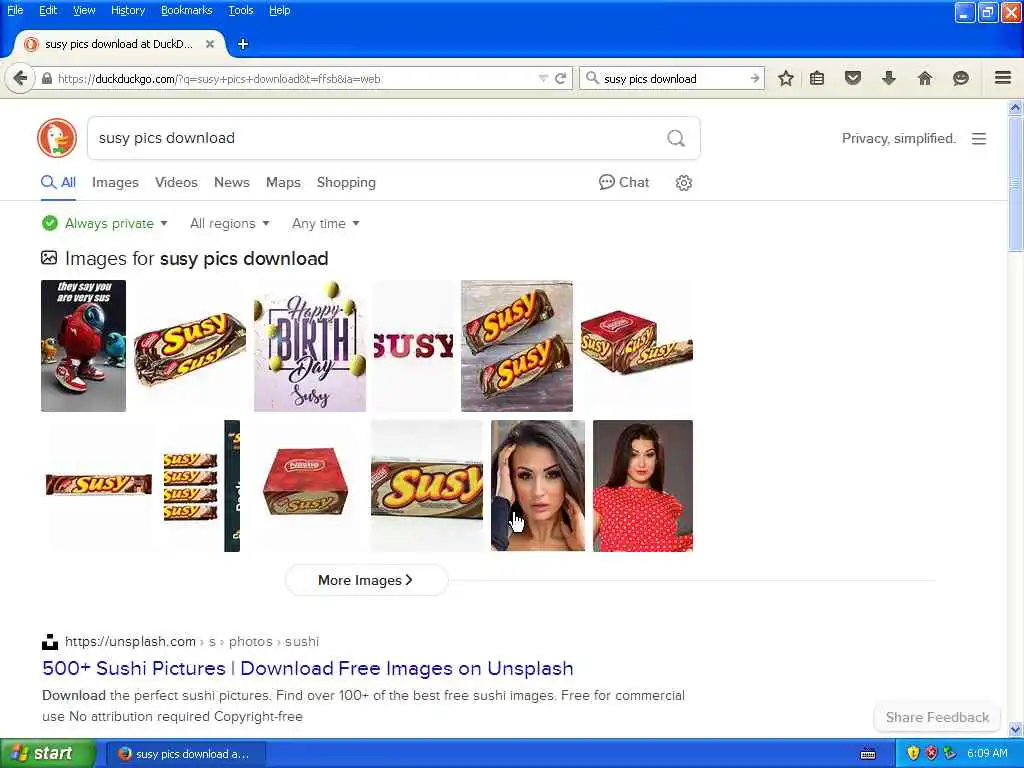Switch to the Maps search tab

pyautogui.click(x=283, y=182)
